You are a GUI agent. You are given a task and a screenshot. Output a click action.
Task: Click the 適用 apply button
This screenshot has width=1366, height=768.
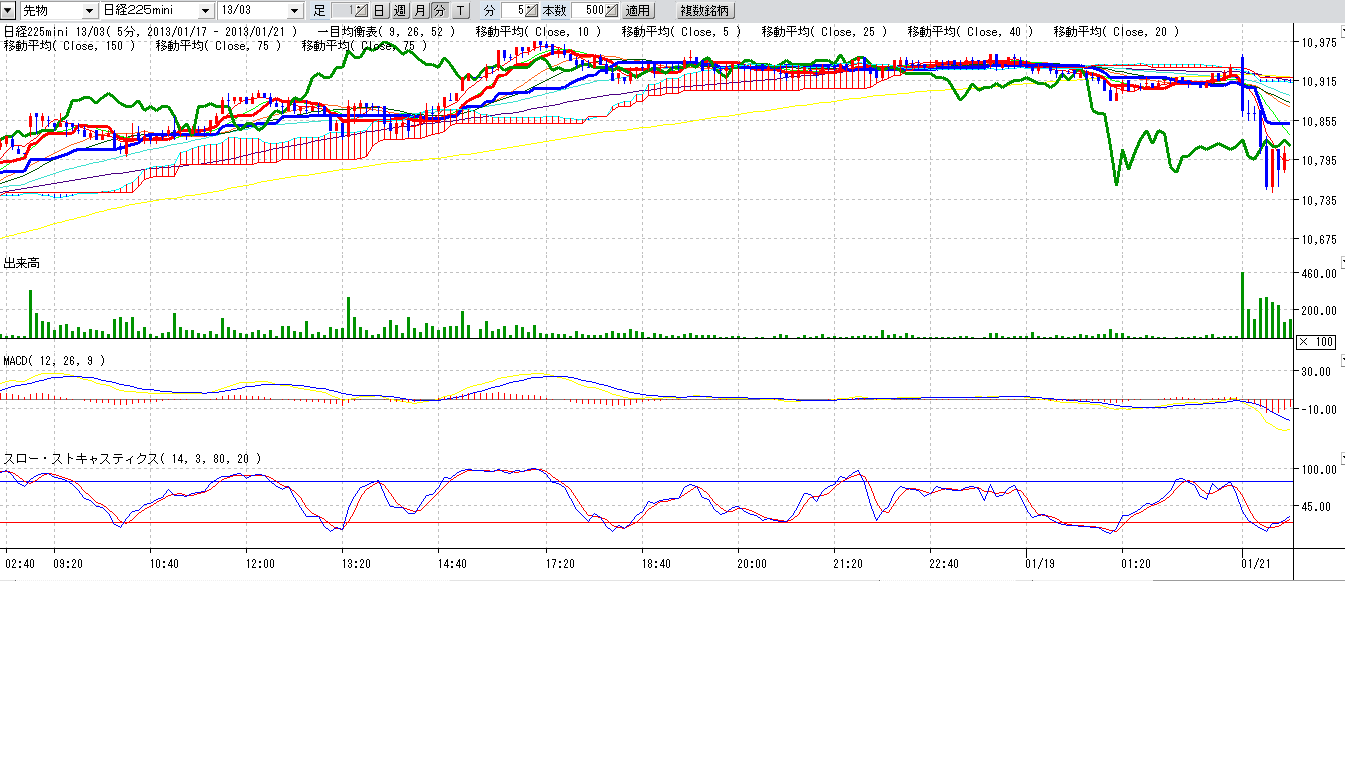637,10
